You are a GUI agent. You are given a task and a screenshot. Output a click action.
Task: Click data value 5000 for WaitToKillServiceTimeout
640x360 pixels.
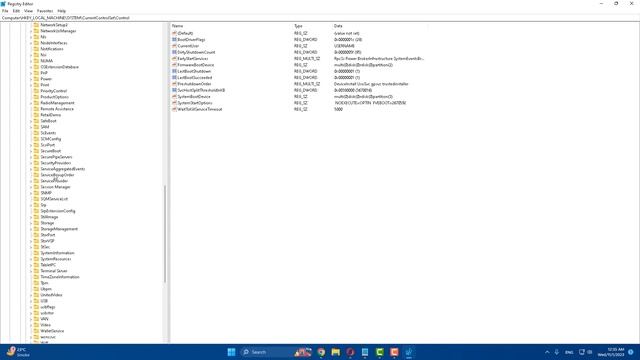pos(338,109)
